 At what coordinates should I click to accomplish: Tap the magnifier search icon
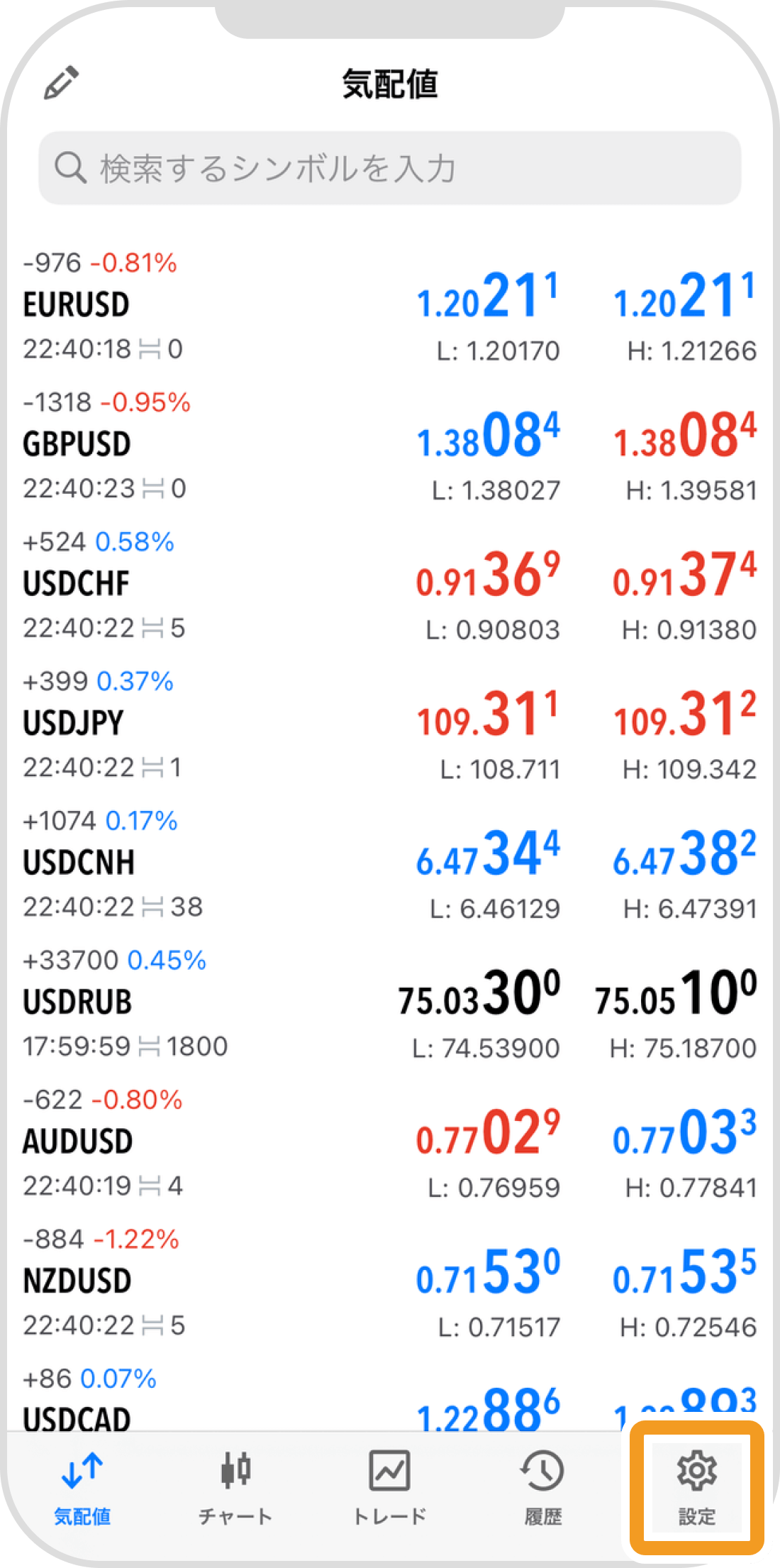70,168
